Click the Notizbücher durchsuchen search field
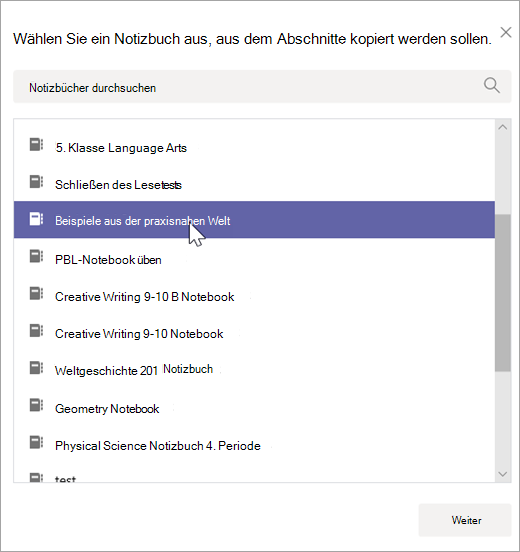The width and height of the screenshot is (520, 552). pos(262,87)
